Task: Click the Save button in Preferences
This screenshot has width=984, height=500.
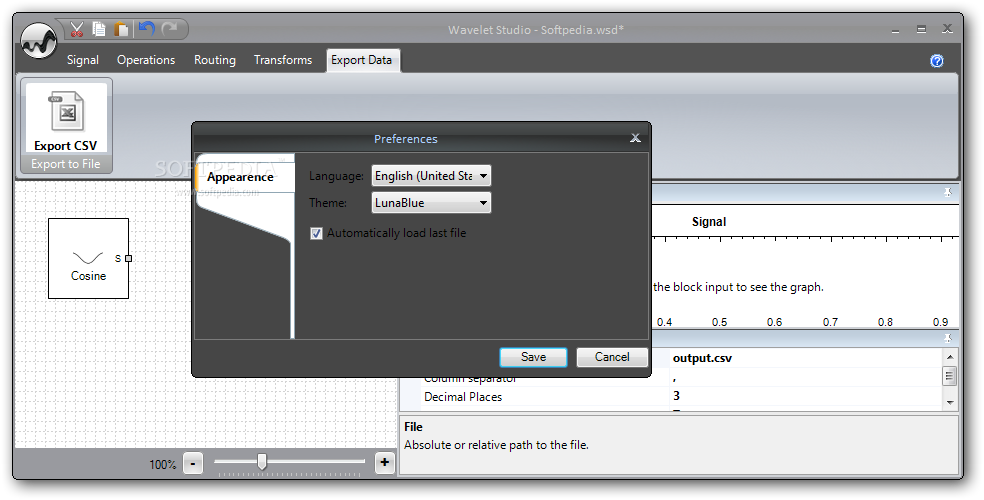Action: click(533, 357)
